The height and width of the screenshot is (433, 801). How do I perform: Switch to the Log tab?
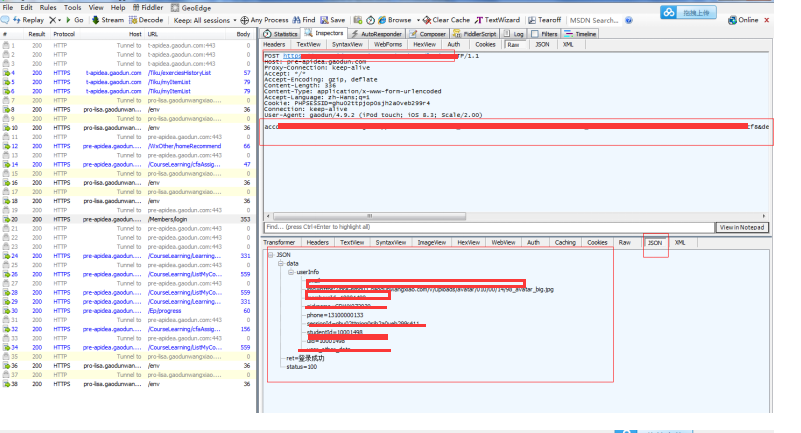click(x=514, y=34)
